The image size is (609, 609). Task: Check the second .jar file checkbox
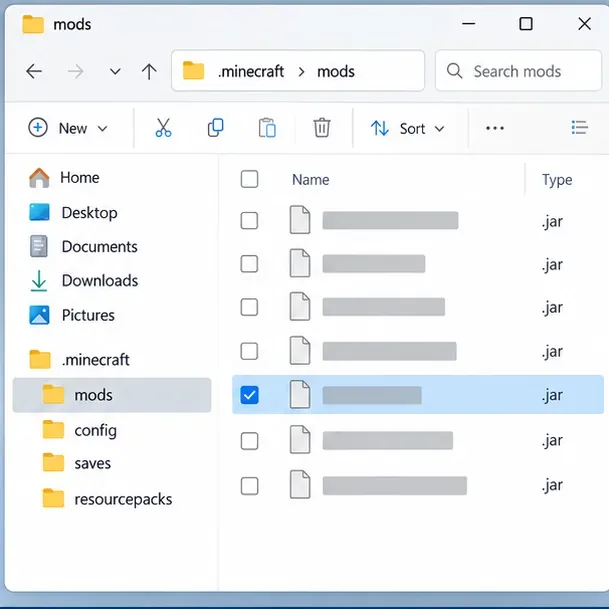249,264
